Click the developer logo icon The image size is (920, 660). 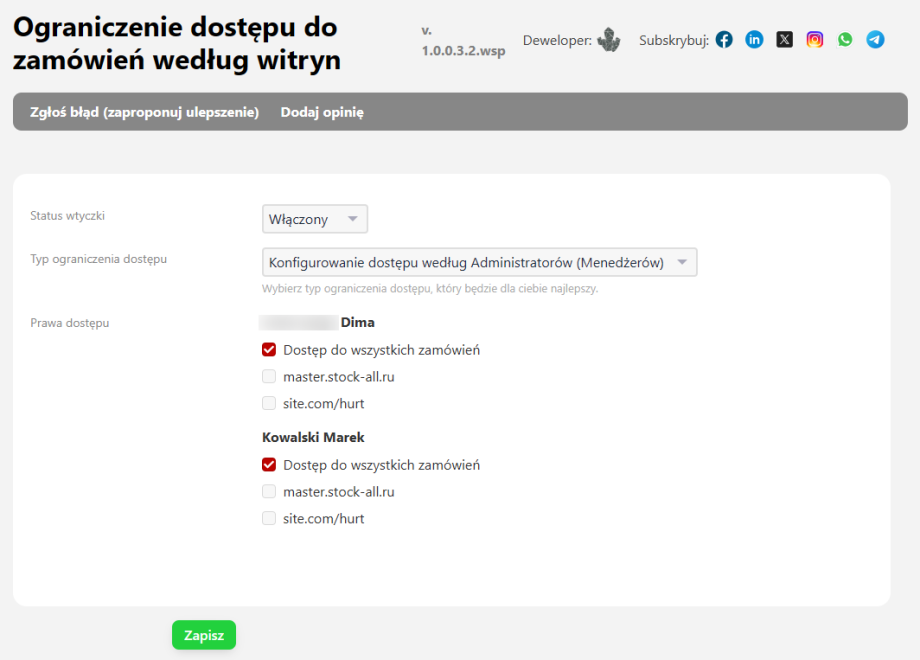(609, 40)
